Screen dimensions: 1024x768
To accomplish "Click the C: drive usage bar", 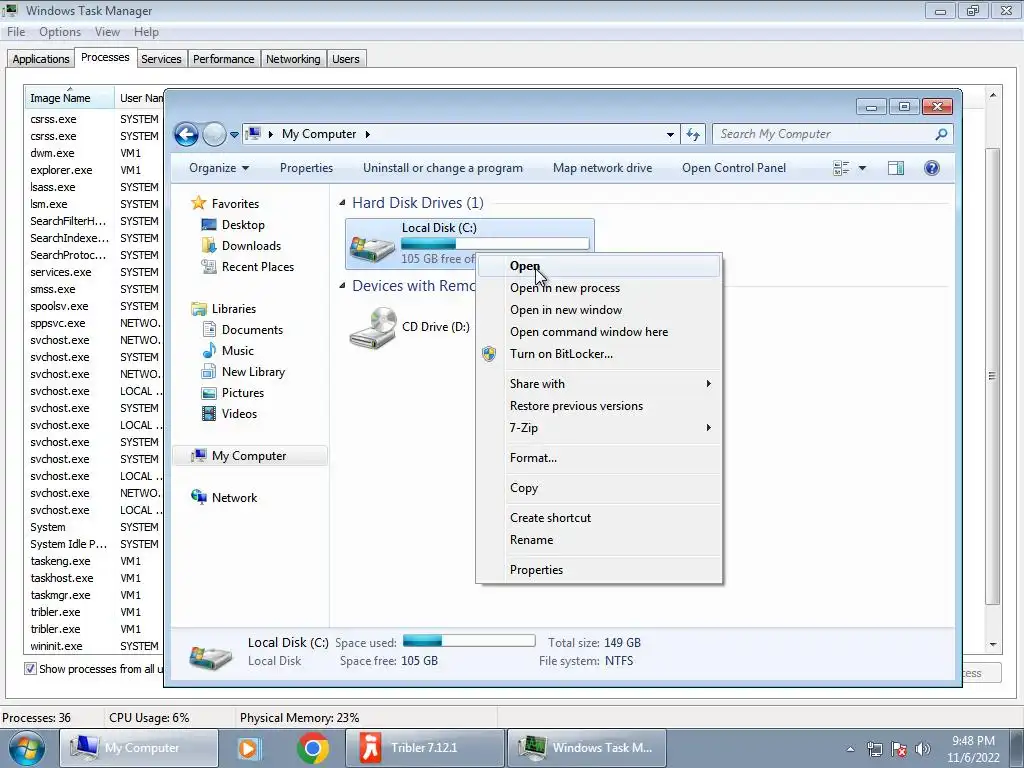I will pyautogui.click(x=495, y=244).
